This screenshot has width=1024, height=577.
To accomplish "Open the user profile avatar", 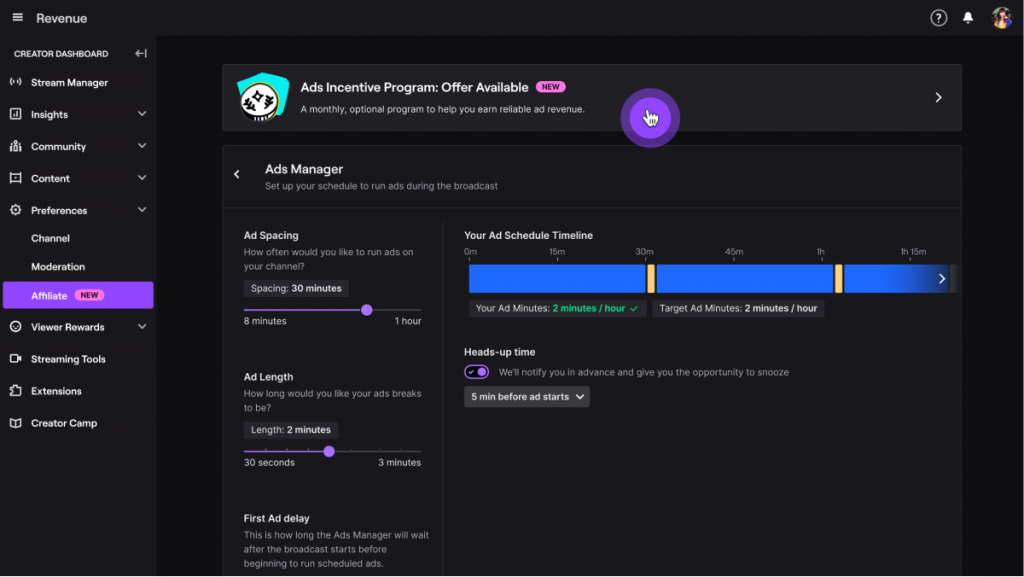I will click(1001, 18).
